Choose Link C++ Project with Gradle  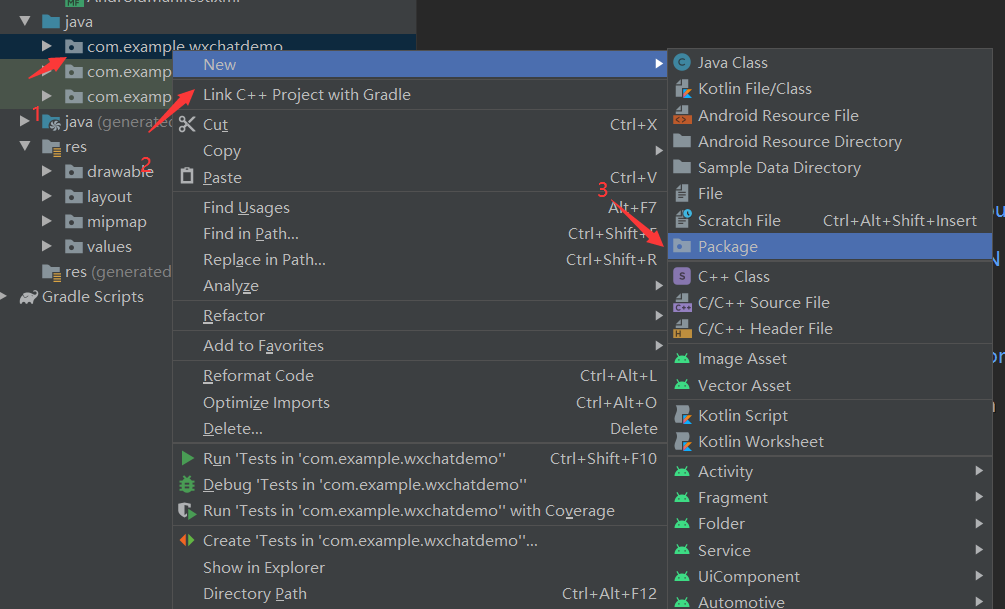click(x=420, y=94)
